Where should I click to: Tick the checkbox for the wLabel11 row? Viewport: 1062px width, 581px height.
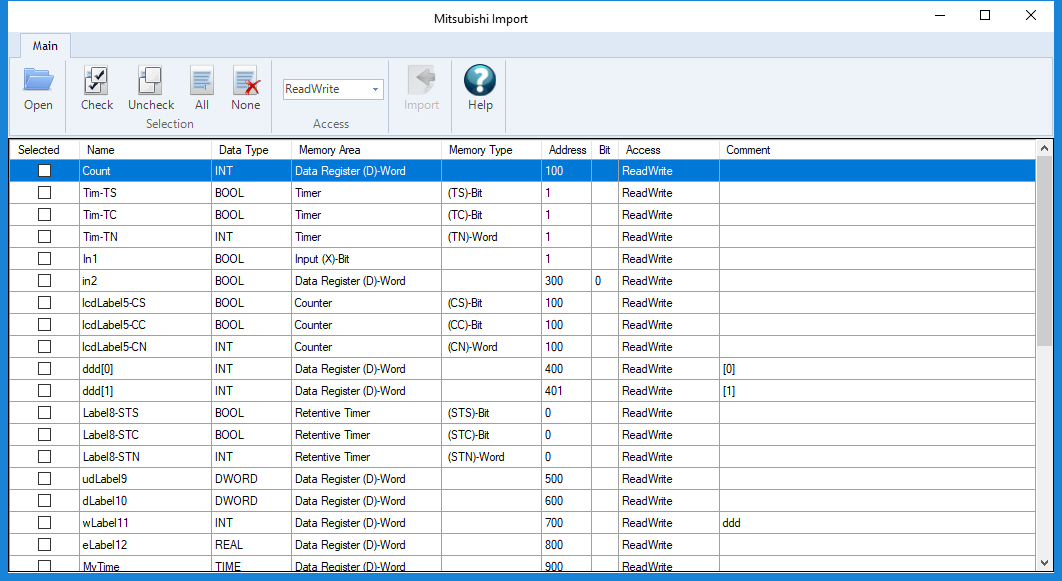pyautogui.click(x=45, y=523)
